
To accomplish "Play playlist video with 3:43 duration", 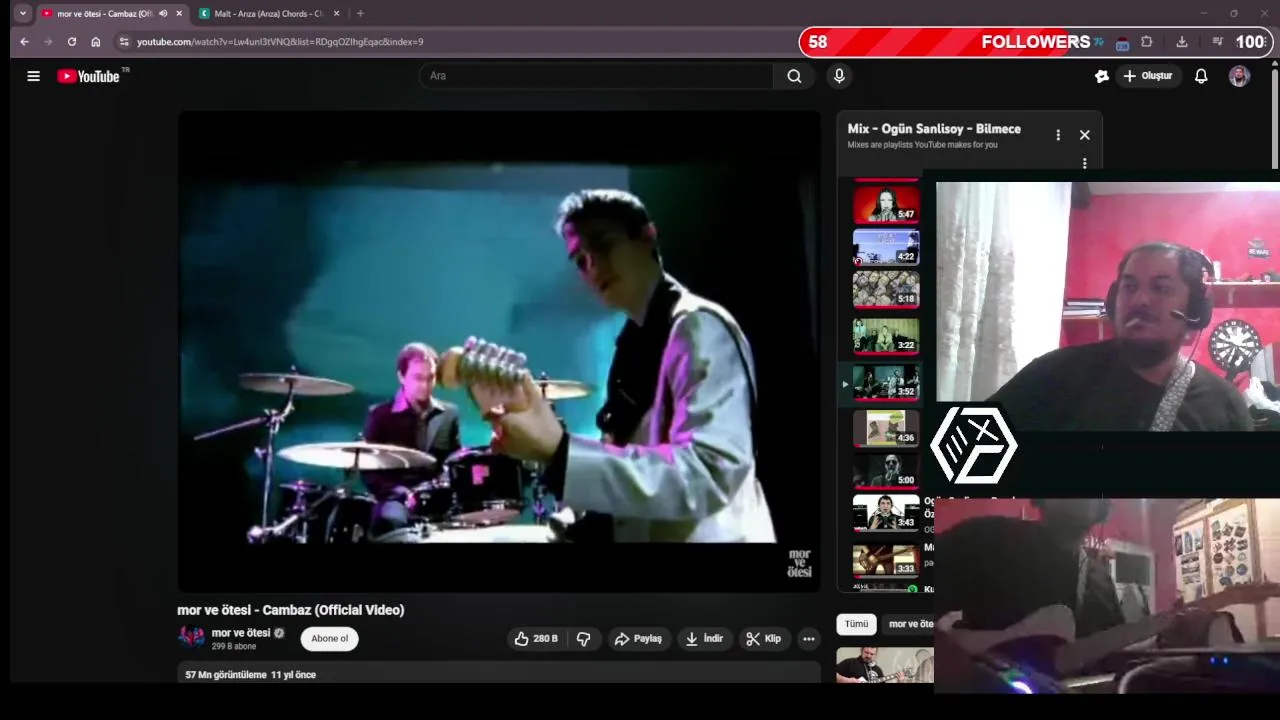I will click(886, 514).
